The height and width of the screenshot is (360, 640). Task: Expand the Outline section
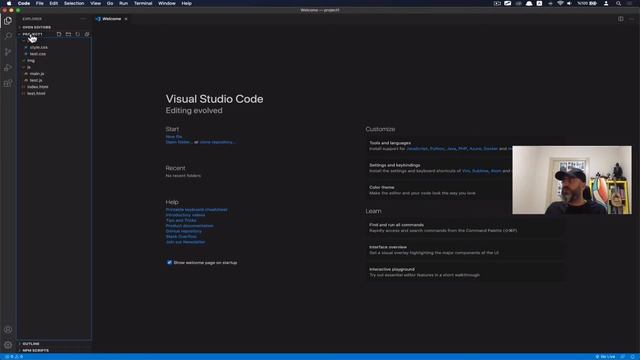click(31, 344)
